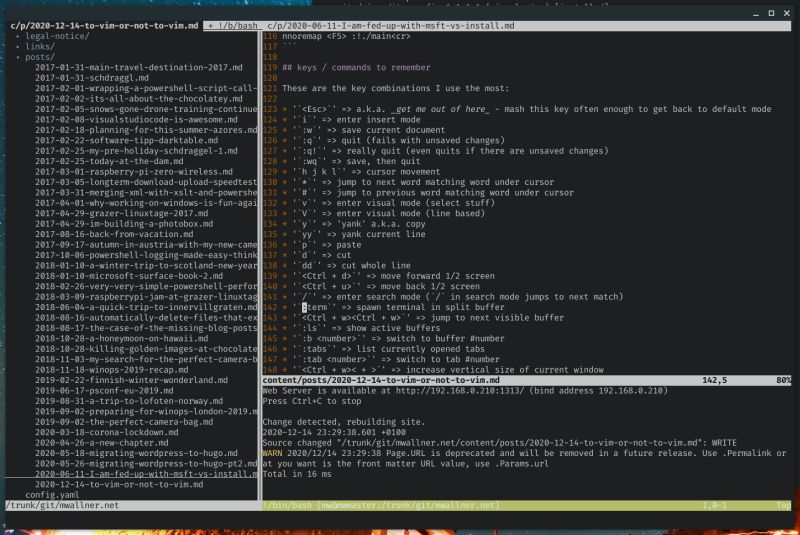
Task: Click the /trunk/git/mwallner.net tree status line
Action: pos(132,505)
